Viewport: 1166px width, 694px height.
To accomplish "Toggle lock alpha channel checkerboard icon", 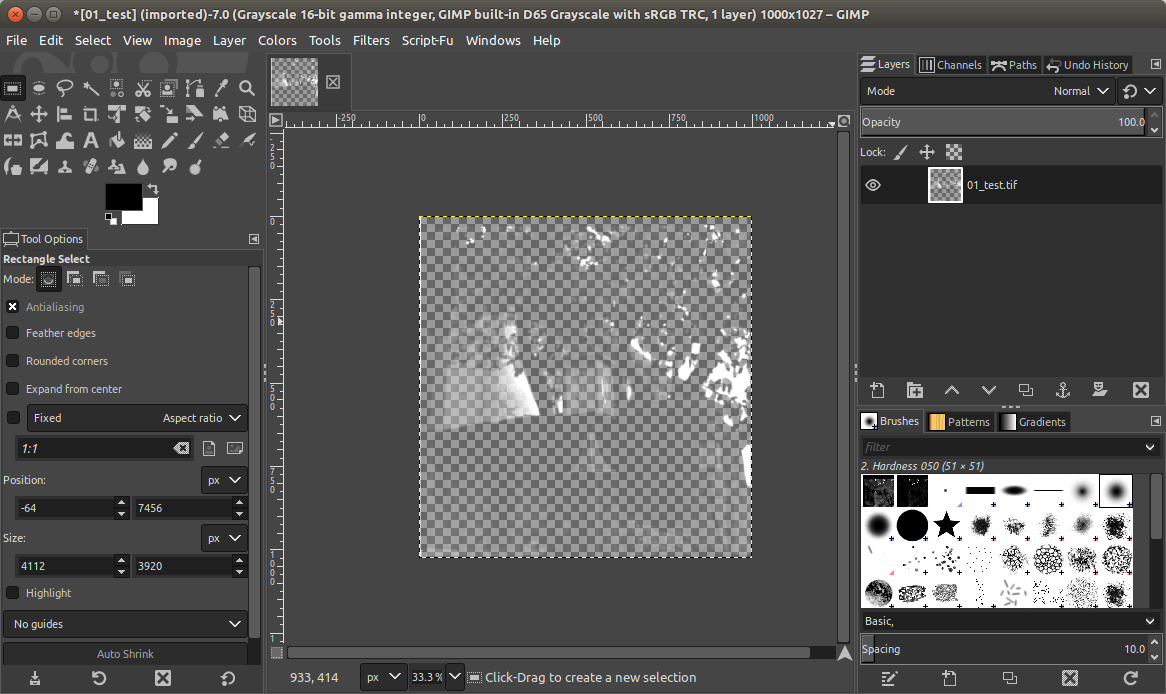I will (954, 152).
